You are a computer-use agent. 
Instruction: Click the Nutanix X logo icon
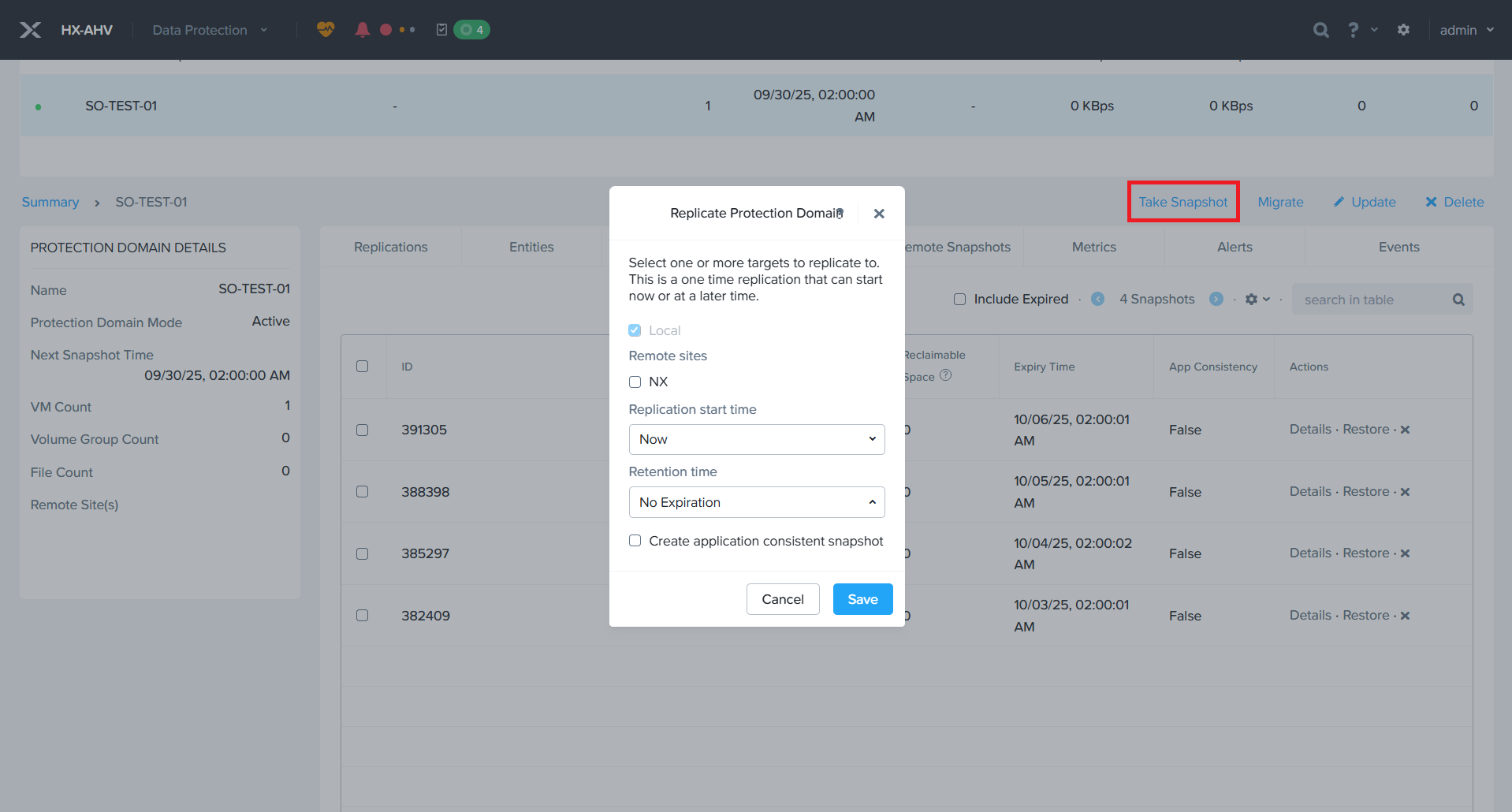point(30,30)
